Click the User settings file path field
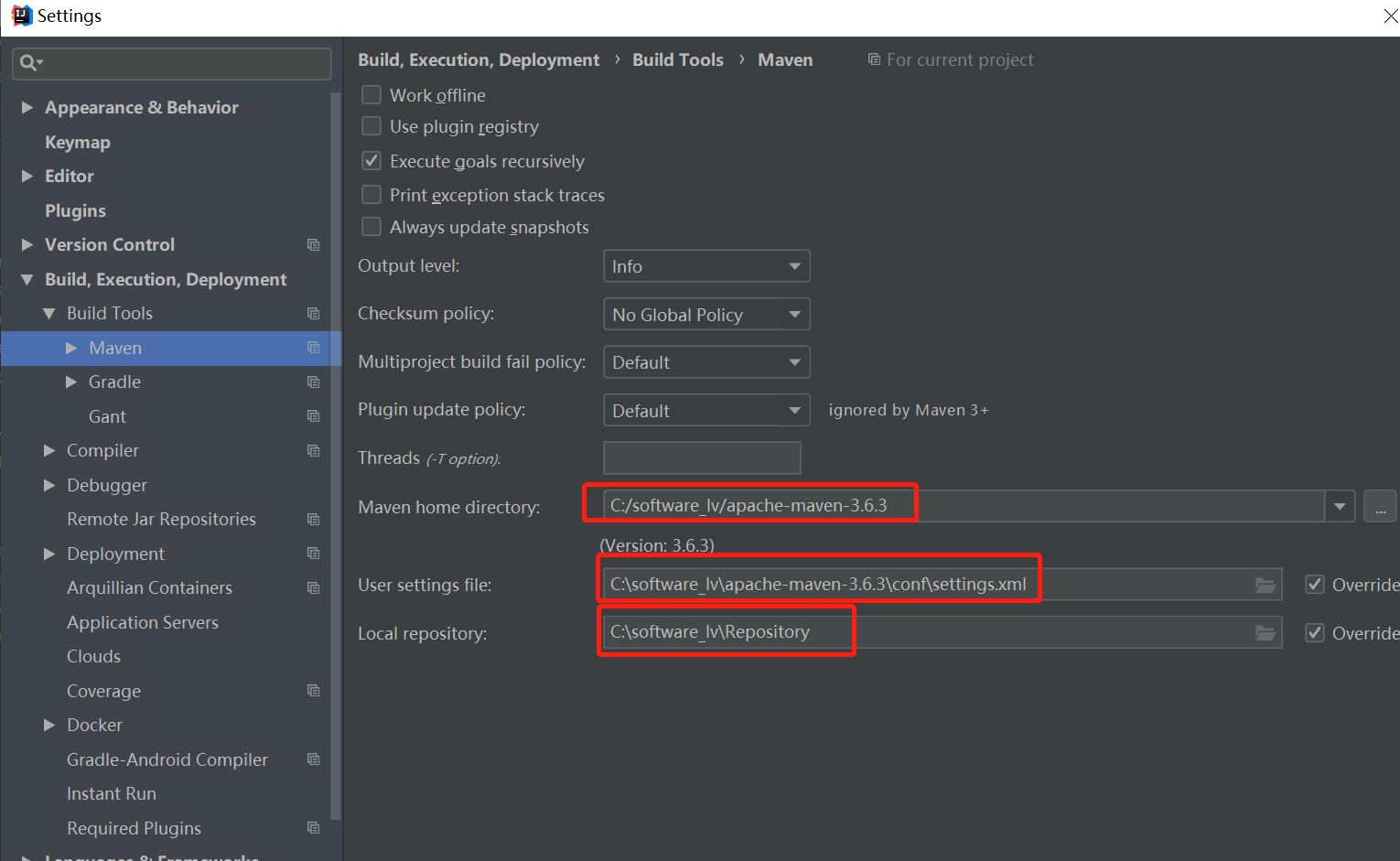 (942, 585)
